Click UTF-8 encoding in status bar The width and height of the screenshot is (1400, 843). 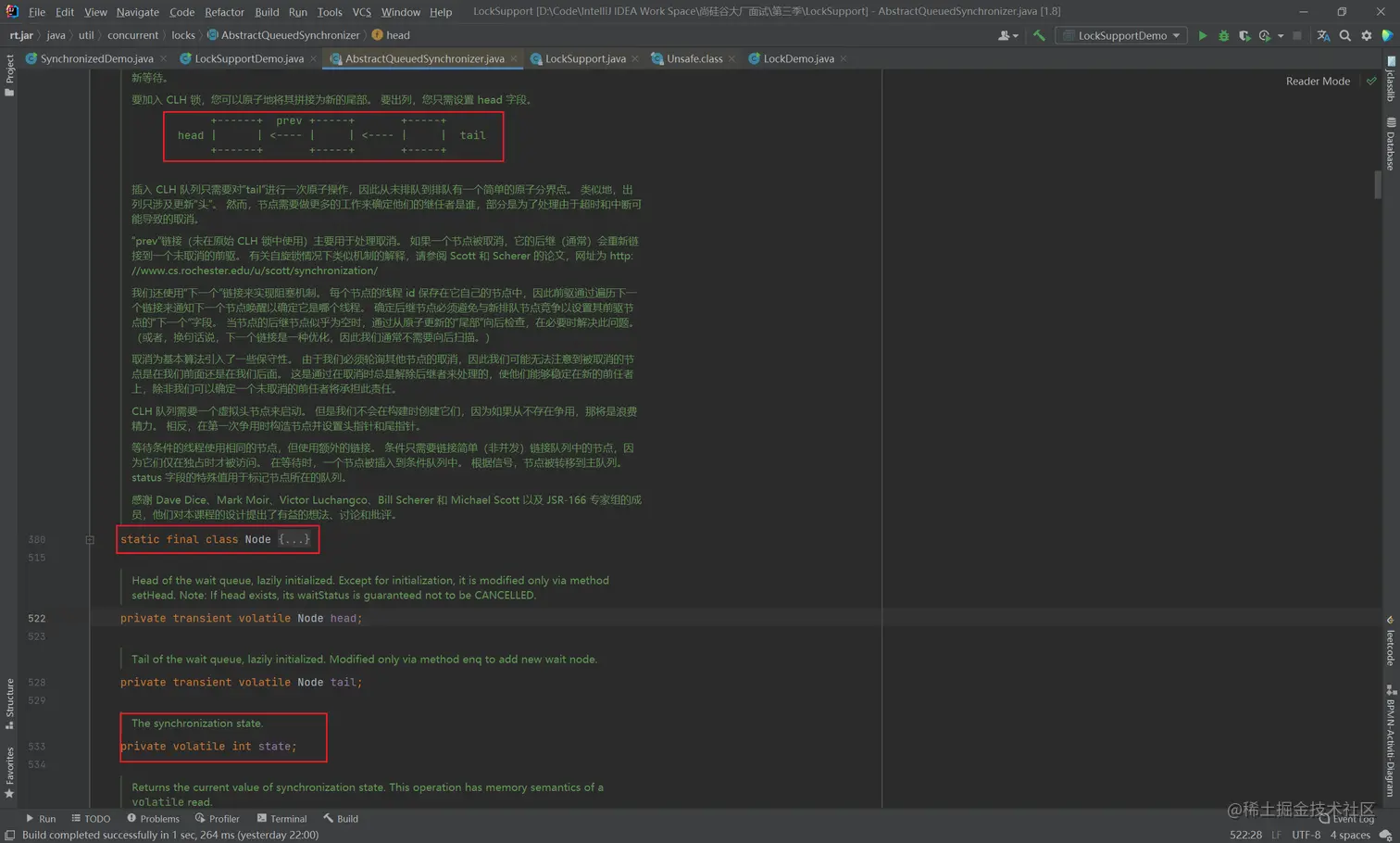[x=1306, y=835]
